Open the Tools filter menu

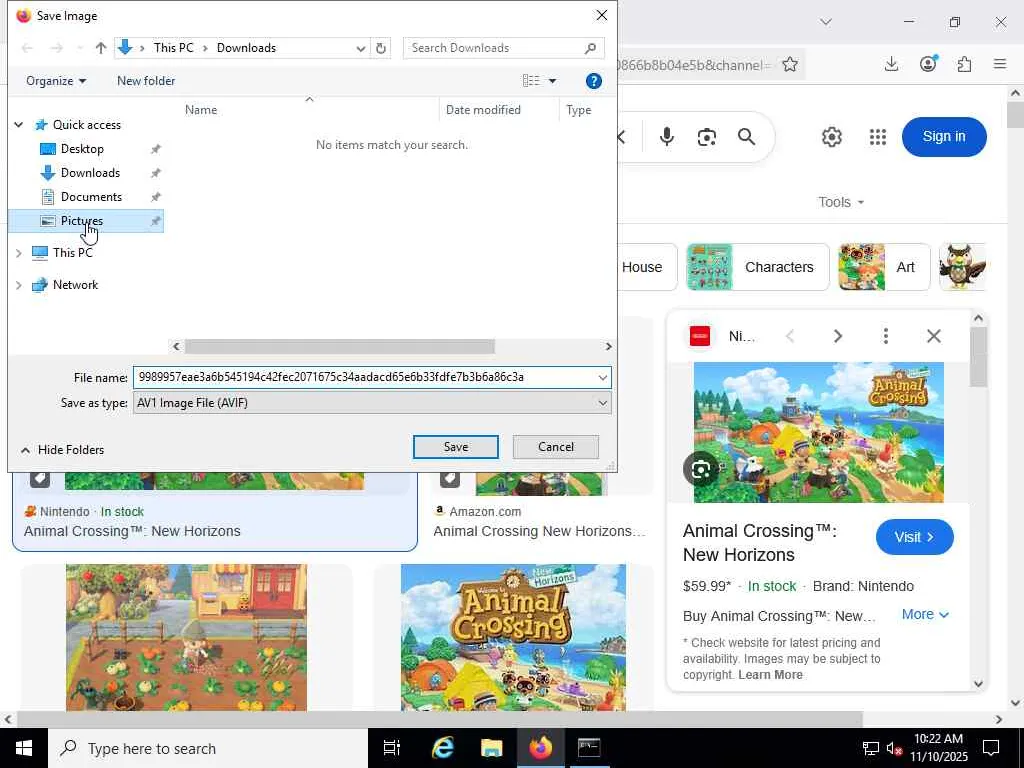point(841,202)
